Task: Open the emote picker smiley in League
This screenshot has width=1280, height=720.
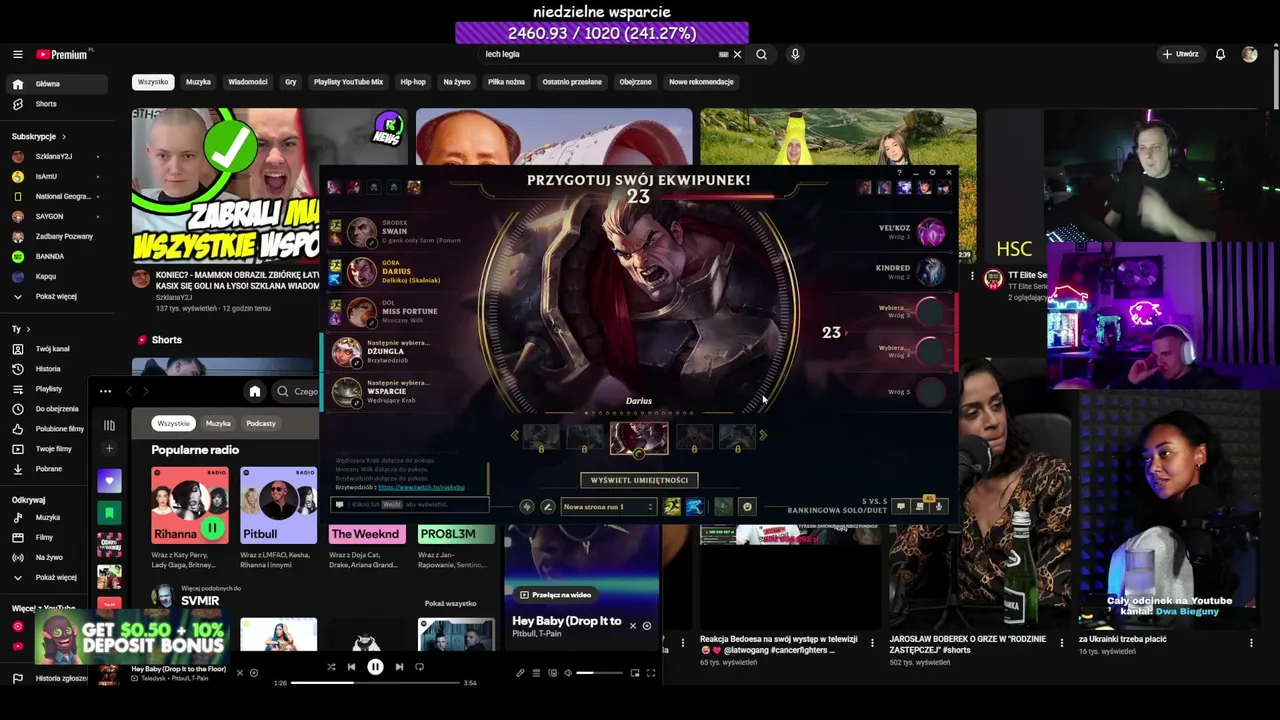Action: 746,507
